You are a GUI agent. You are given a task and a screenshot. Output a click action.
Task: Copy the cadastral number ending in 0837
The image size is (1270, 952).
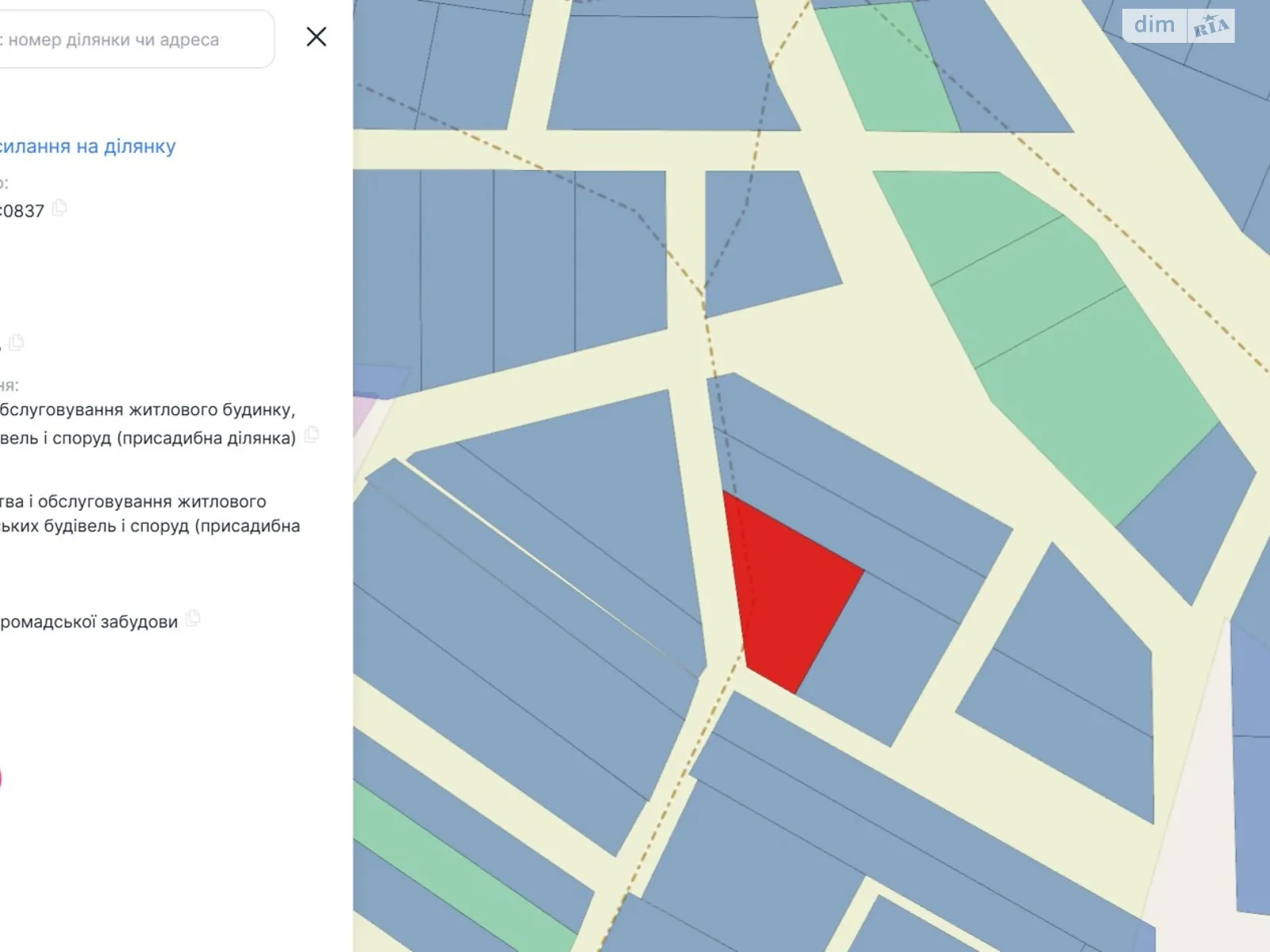60,209
